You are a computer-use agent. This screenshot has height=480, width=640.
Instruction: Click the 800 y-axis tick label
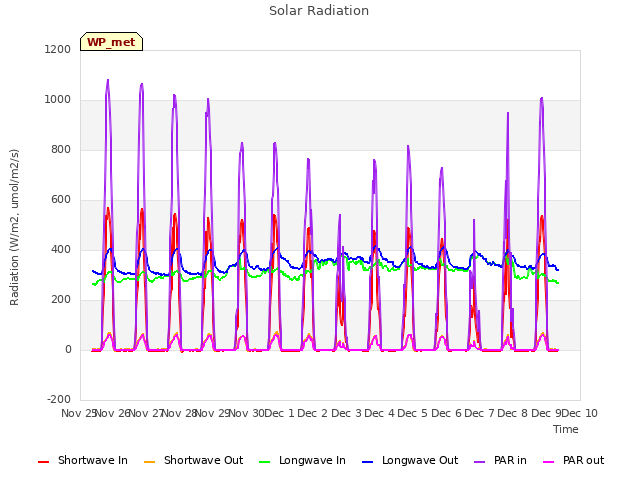coord(61,149)
